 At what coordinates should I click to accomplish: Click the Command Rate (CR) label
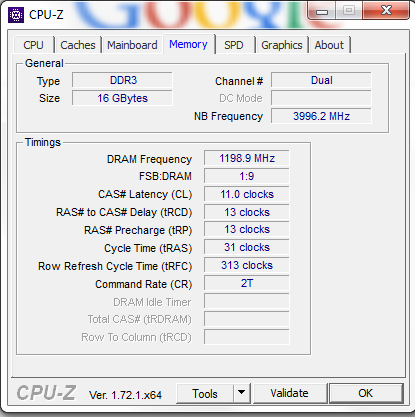coord(144,284)
